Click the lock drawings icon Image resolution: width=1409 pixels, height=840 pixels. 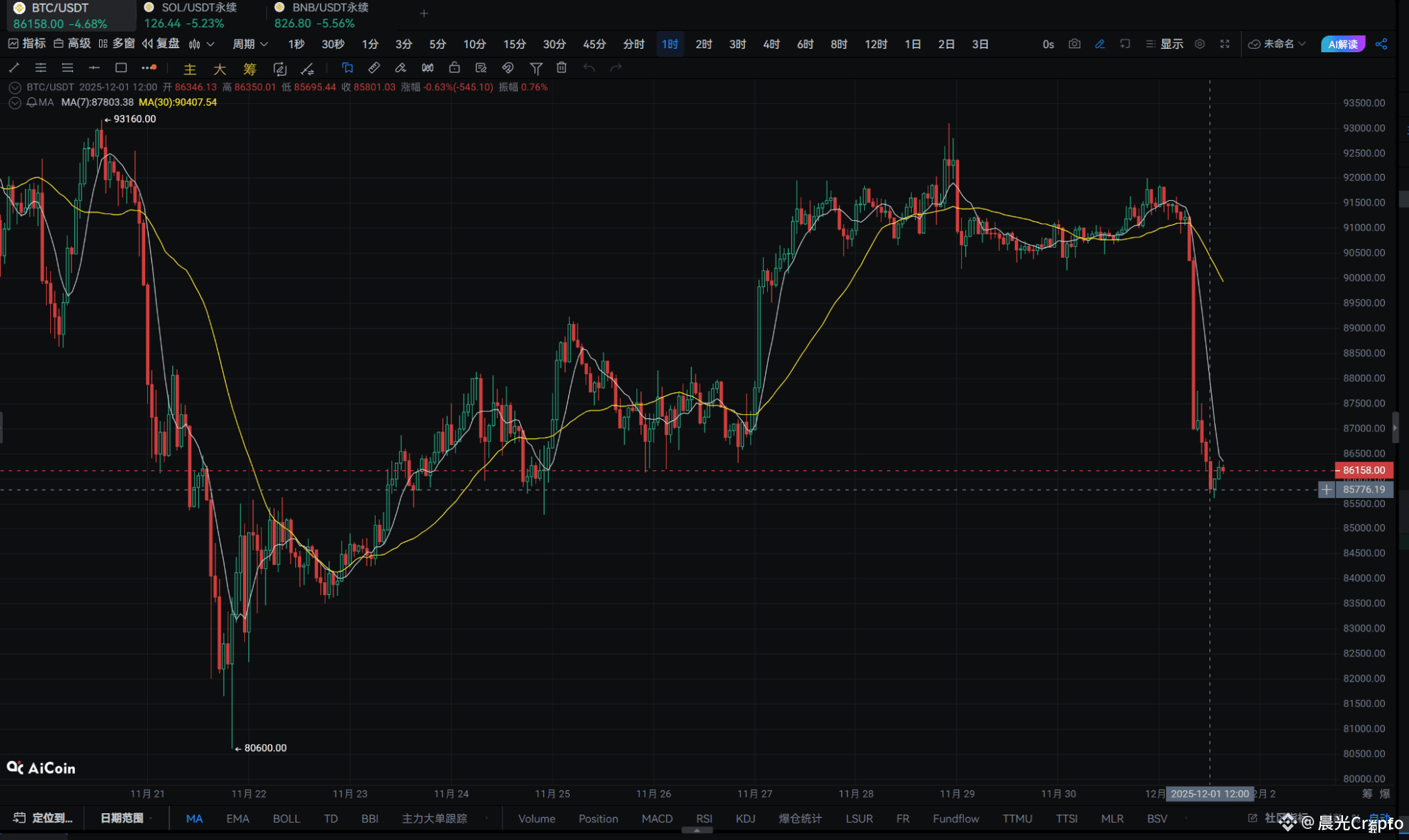pyautogui.click(x=454, y=67)
